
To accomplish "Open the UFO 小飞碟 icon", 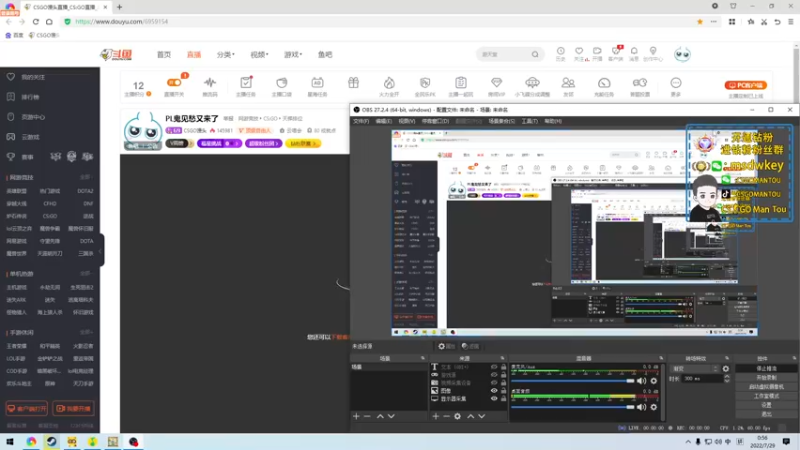I will 532,83.
